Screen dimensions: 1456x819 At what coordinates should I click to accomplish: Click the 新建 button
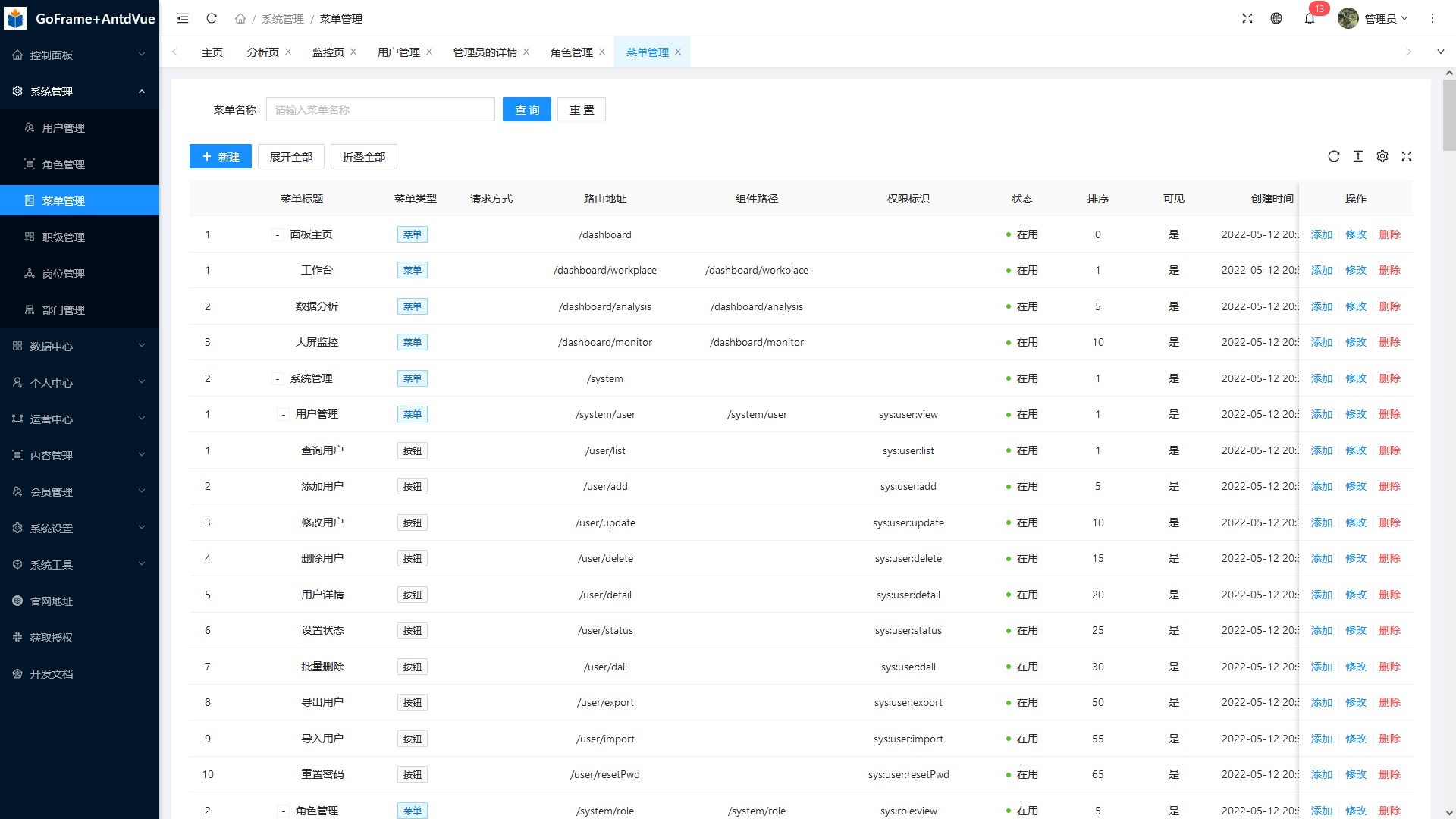click(x=220, y=157)
